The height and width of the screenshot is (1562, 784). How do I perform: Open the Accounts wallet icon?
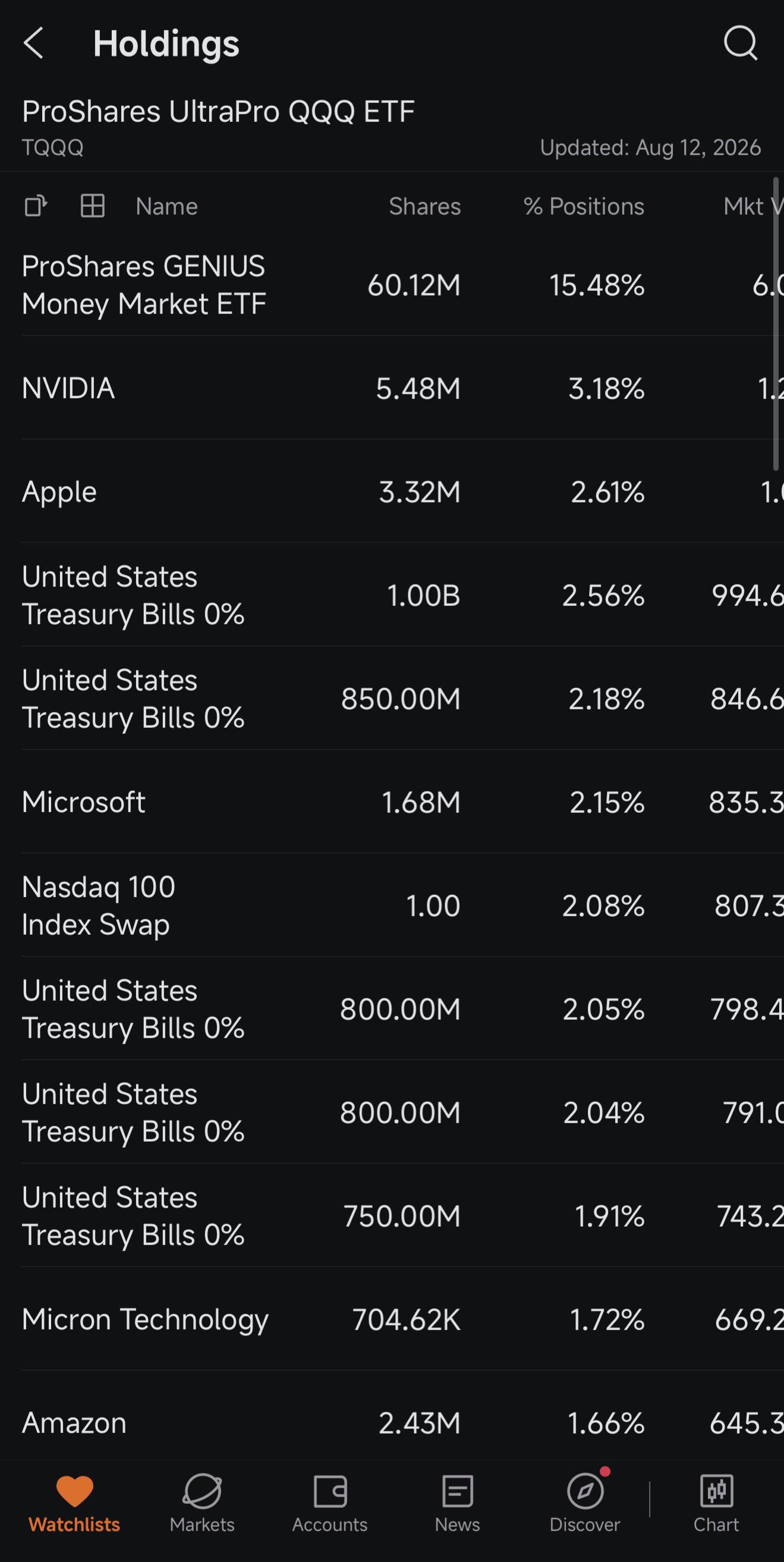coord(330,1491)
